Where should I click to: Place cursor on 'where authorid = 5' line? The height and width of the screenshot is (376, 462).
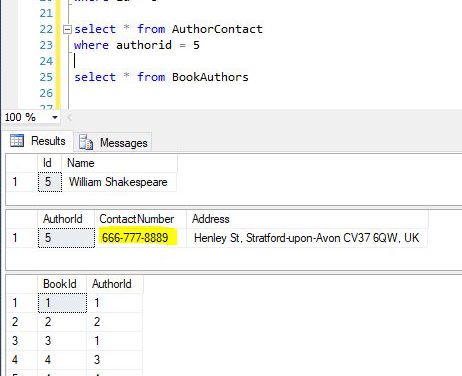[x=137, y=45]
